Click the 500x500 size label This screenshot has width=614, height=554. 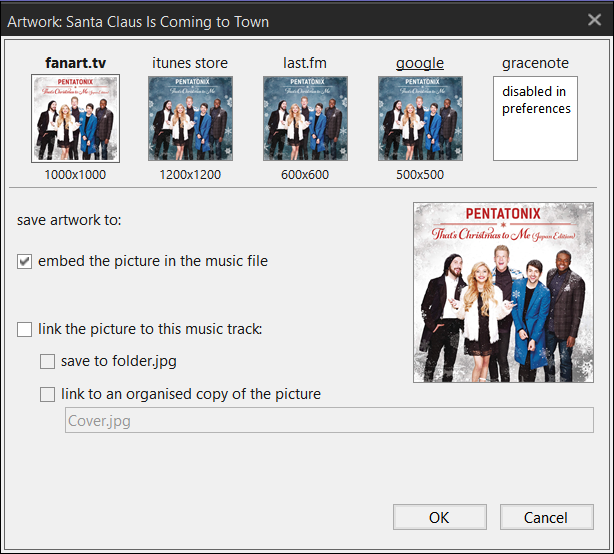tap(420, 175)
